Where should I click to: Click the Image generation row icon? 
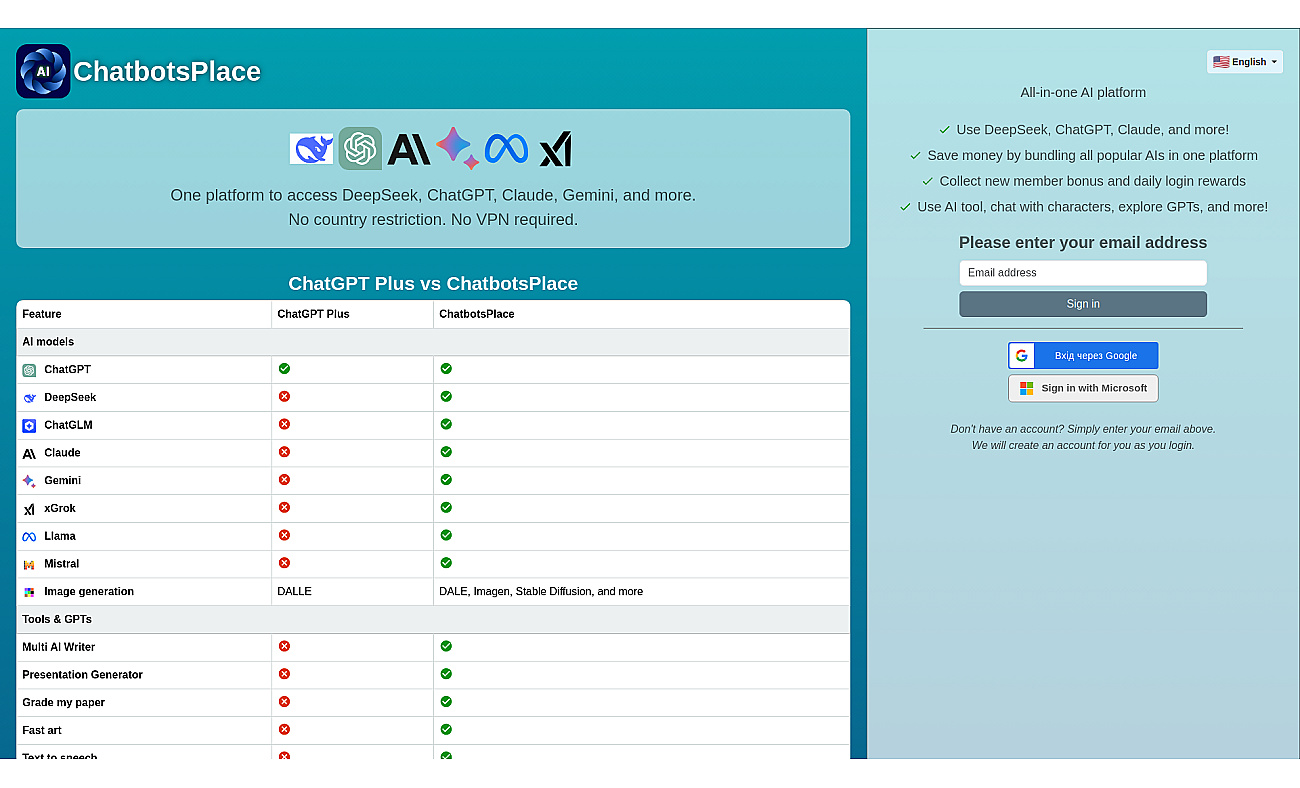pos(29,592)
